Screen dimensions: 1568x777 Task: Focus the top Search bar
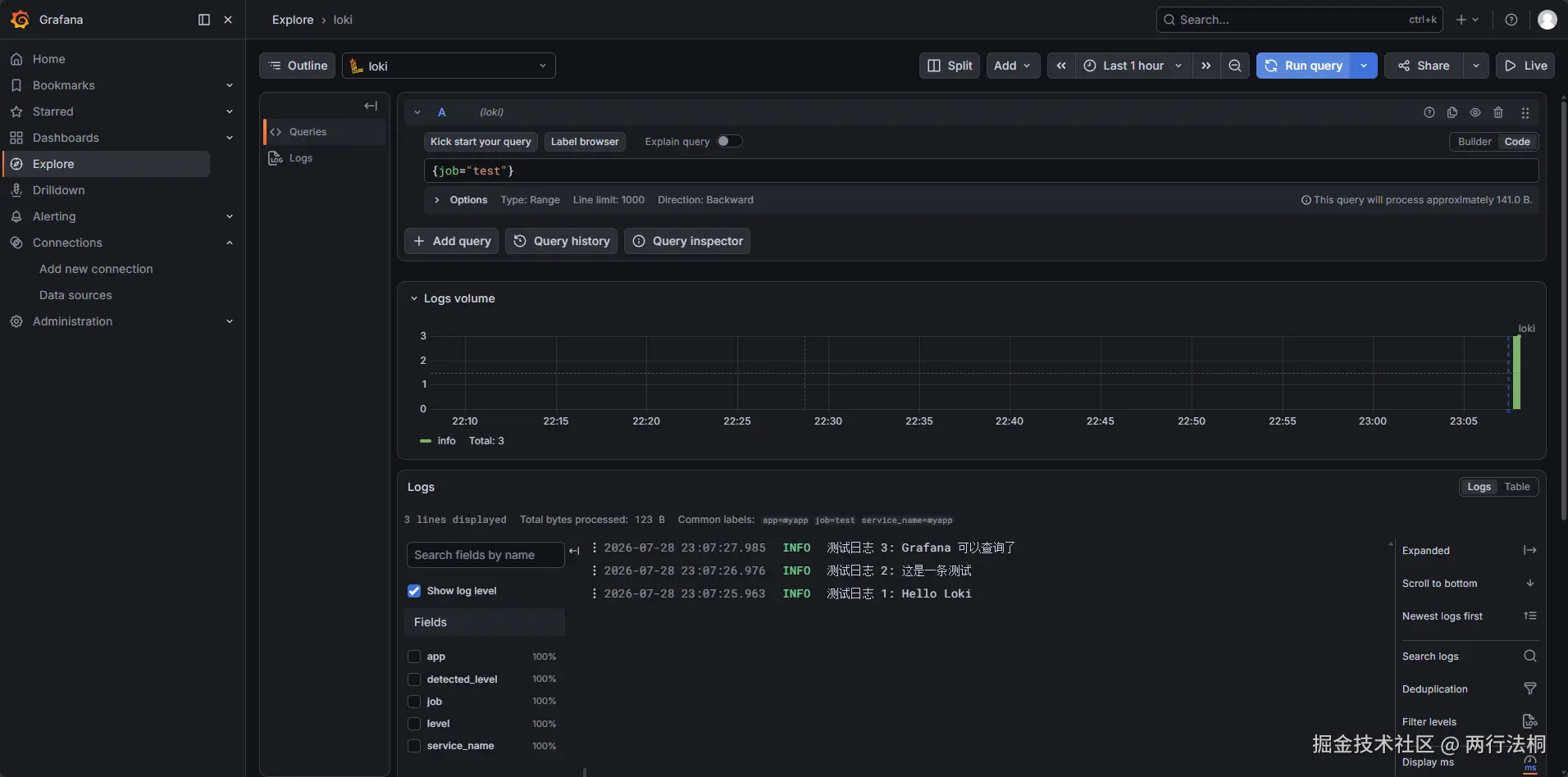[1300, 20]
